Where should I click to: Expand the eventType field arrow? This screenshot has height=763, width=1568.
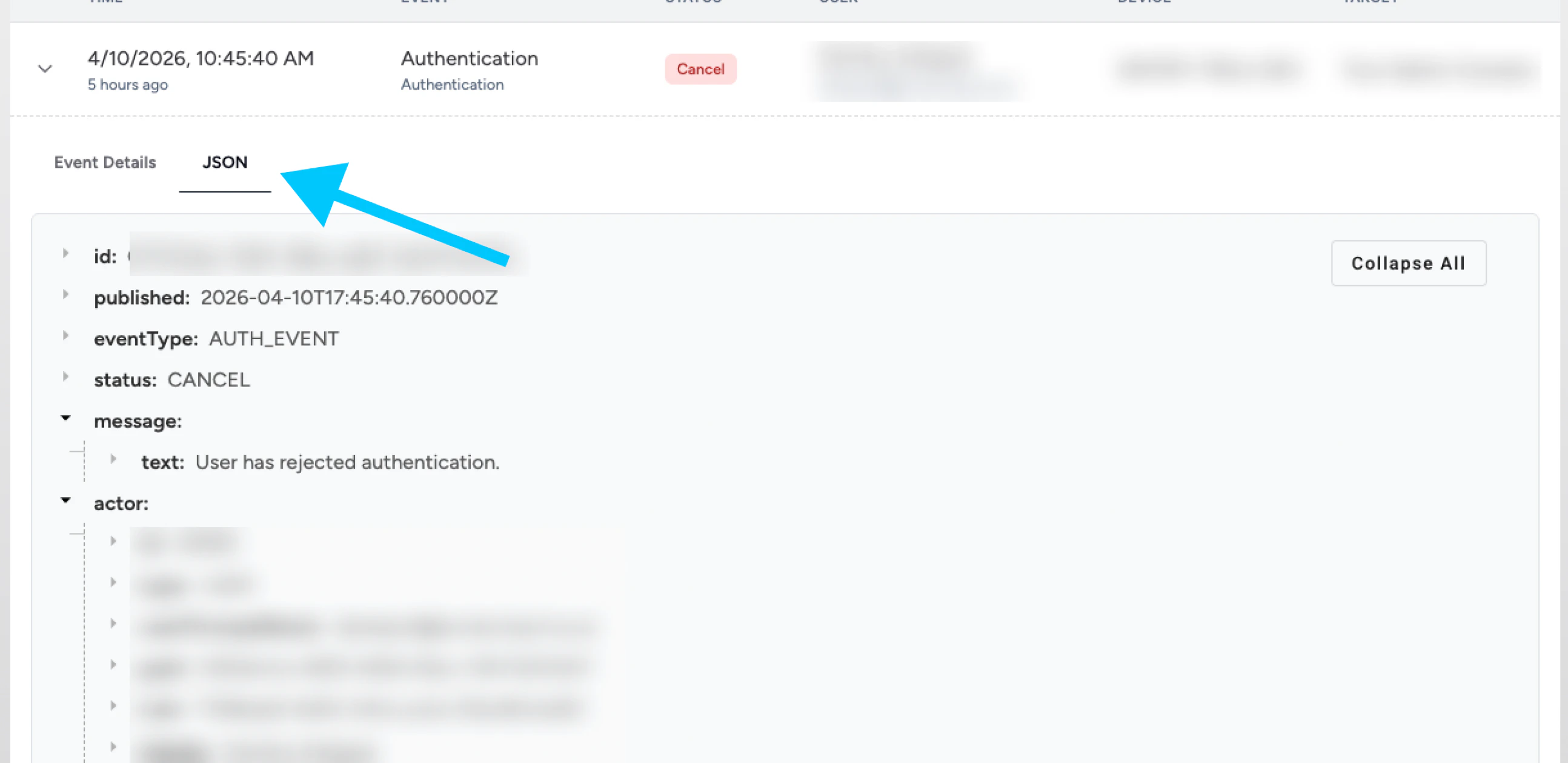pos(66,335)
